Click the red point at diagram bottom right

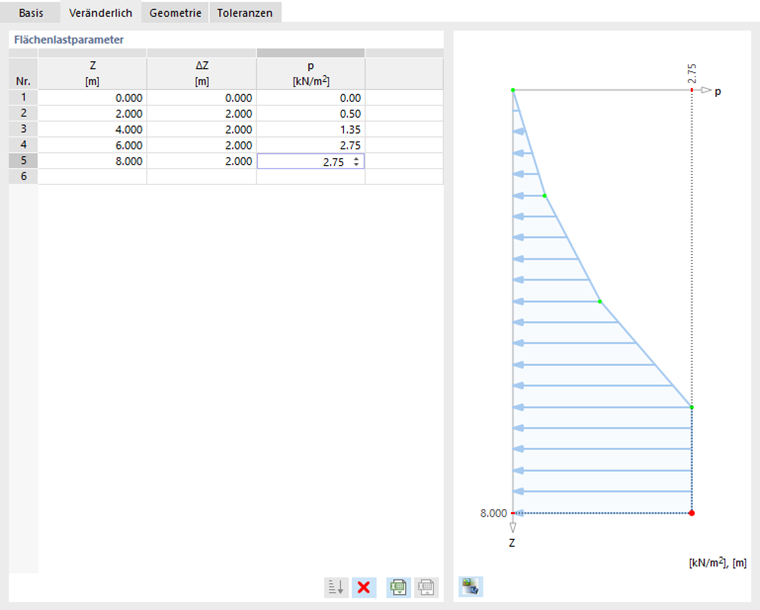click(692, 513)
